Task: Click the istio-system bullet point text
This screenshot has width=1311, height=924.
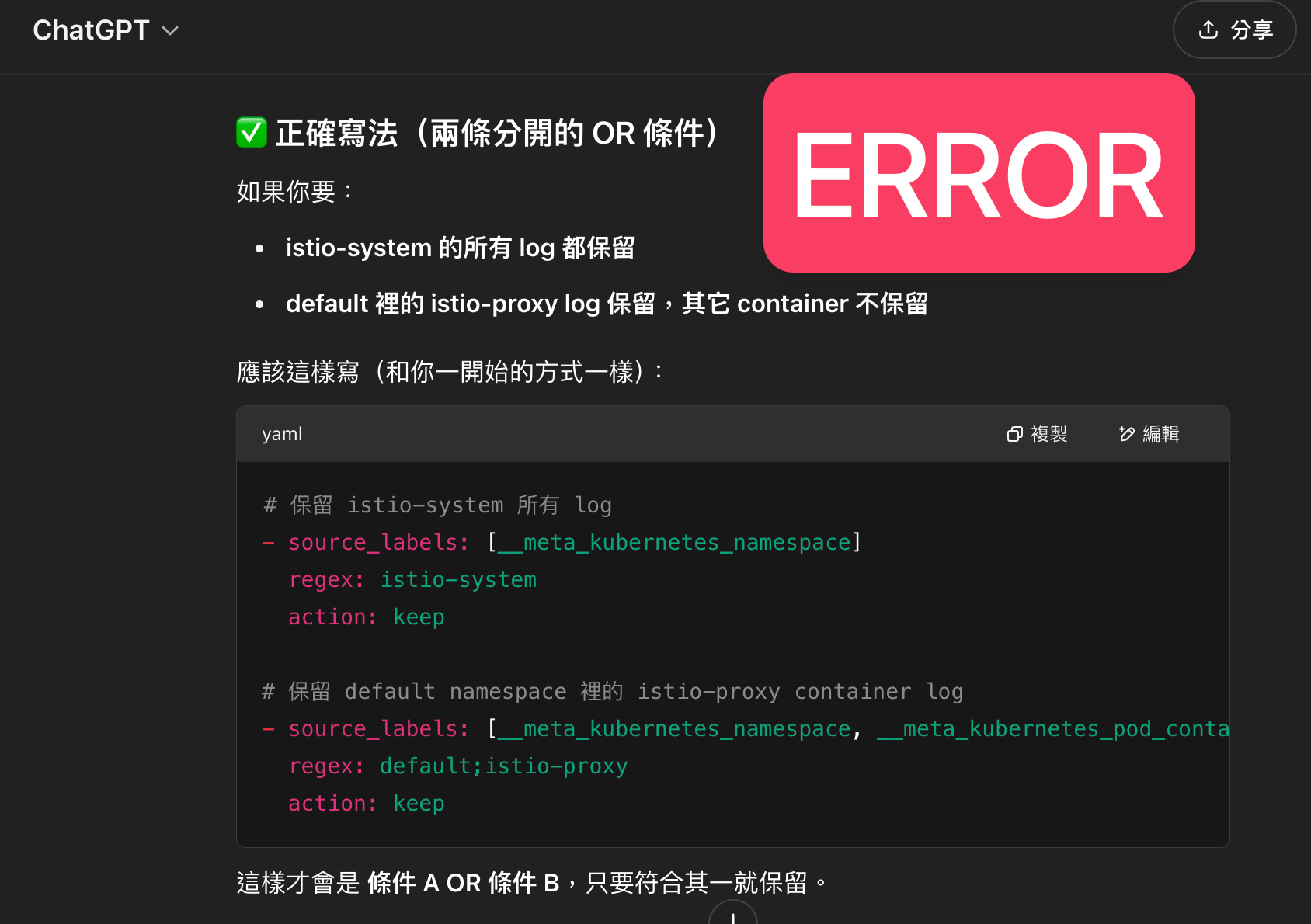Action: (x=460, y=248)
